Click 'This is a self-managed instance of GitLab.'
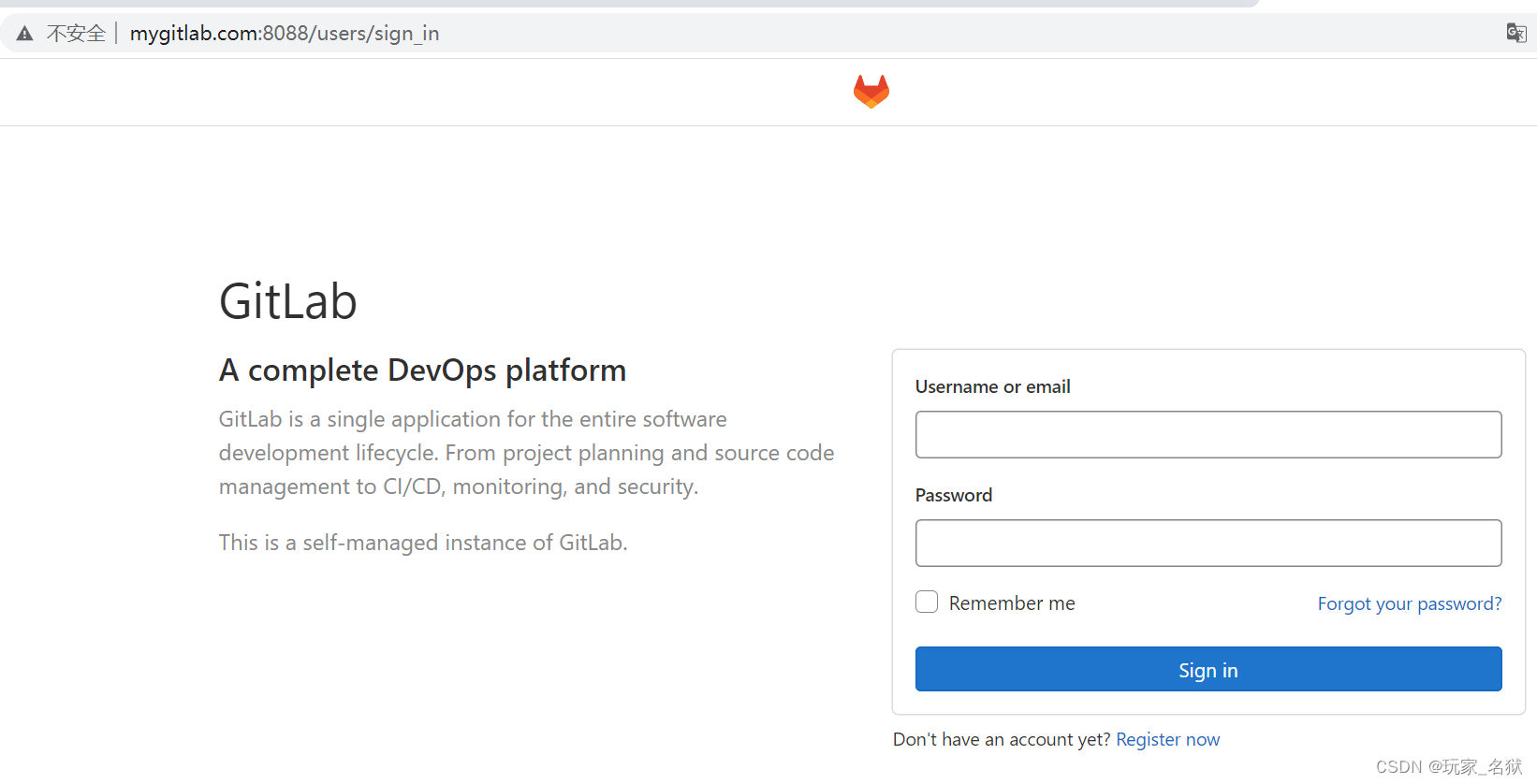Screen dimensions: 1537x784 click(x=423, y=543)
